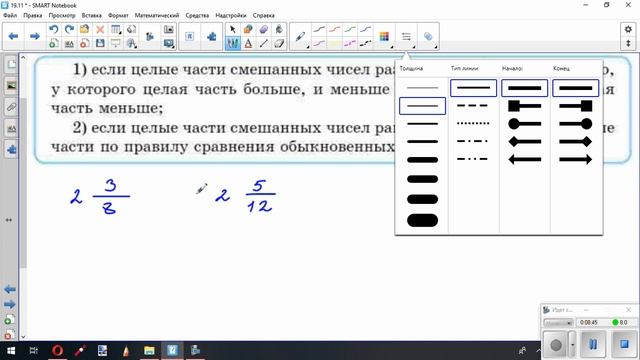Select the thinnest line thickness

click(422, 88)
